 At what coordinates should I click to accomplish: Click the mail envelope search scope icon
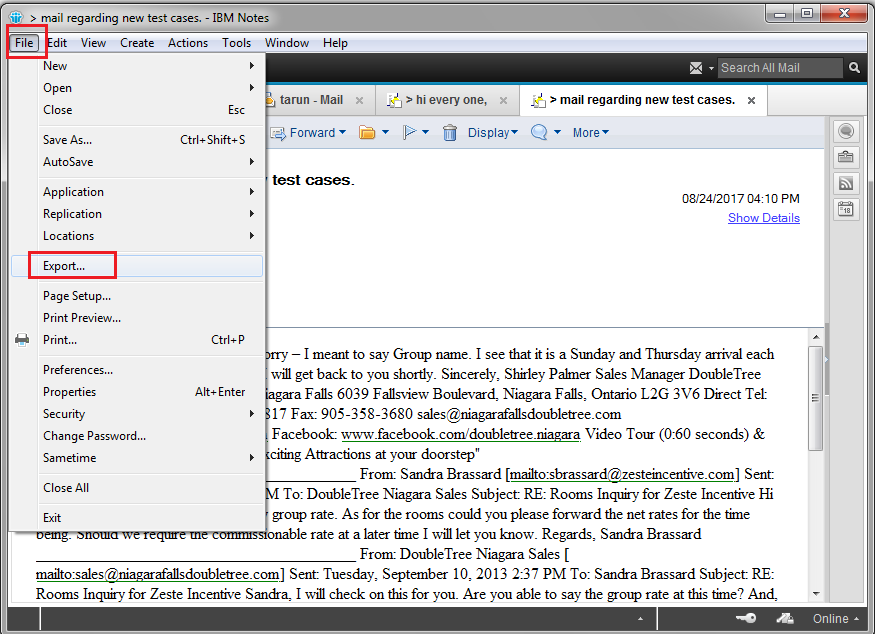(x=696, y=68)
